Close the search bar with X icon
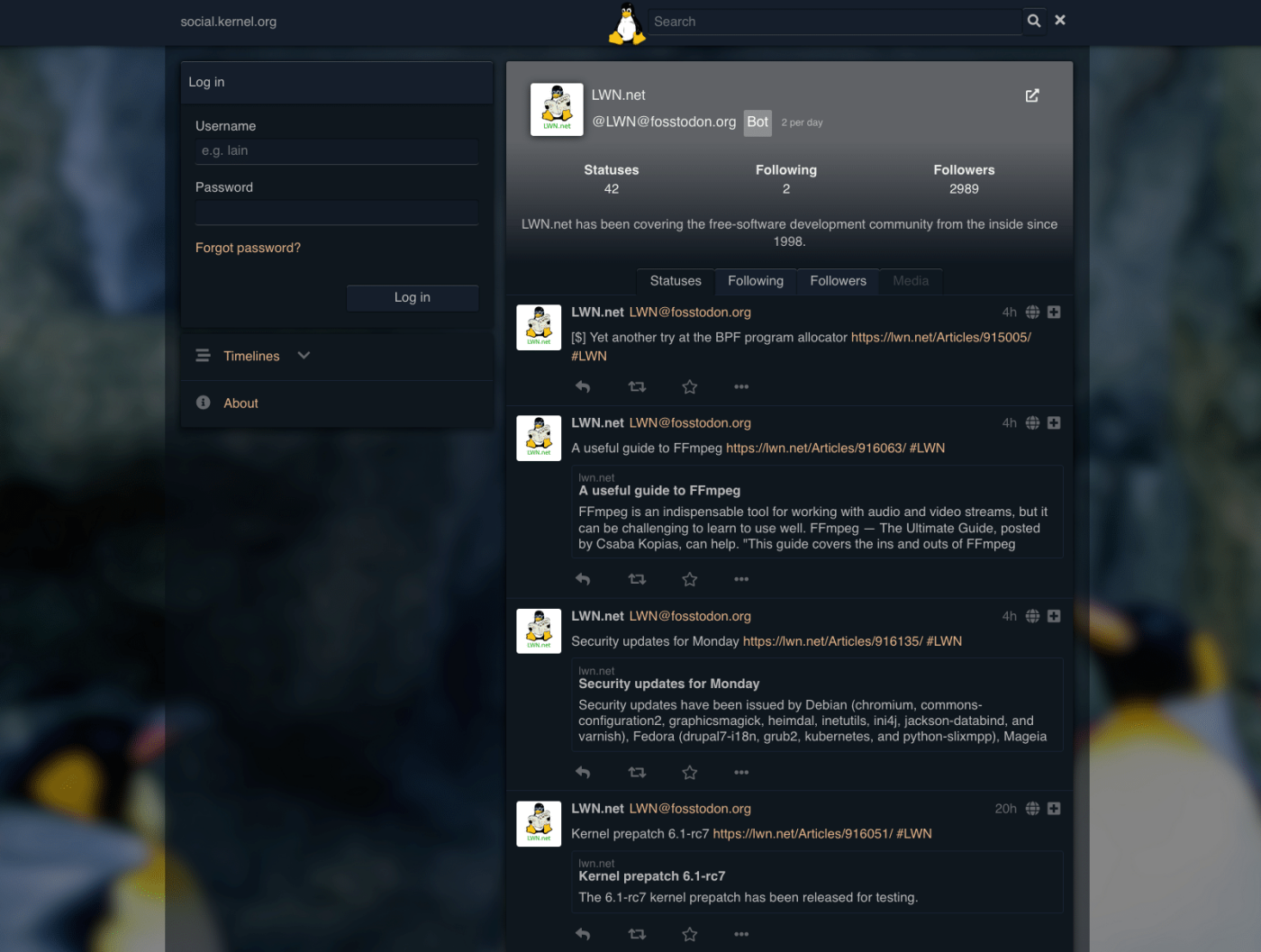Viewport: 1261px width, 952px height. pos(1060,20)
